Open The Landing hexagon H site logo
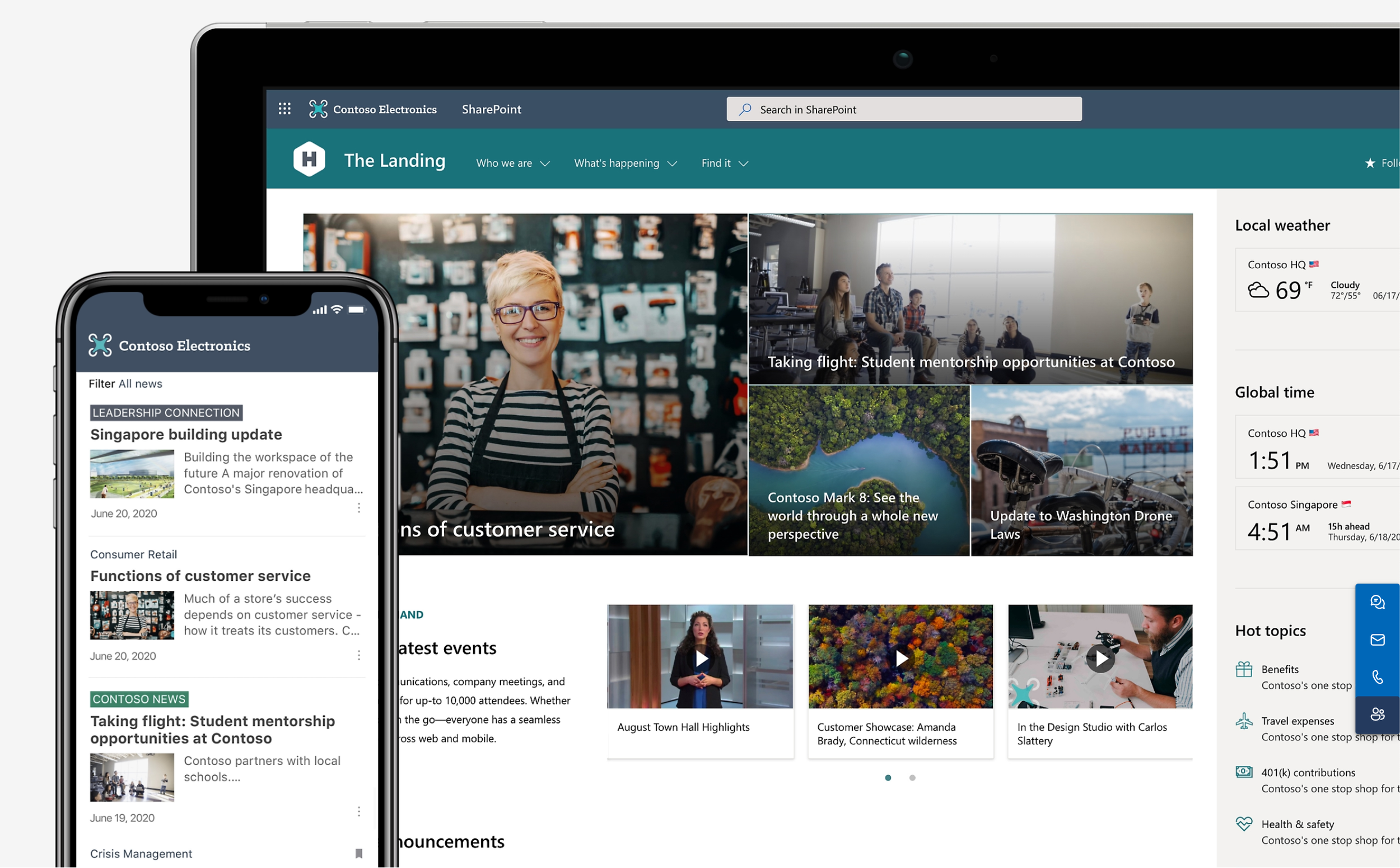Screen dimensions: 1400x868 point(309,159)
